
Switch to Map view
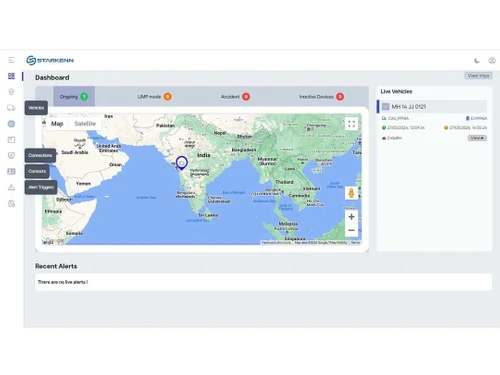point(57,124)
